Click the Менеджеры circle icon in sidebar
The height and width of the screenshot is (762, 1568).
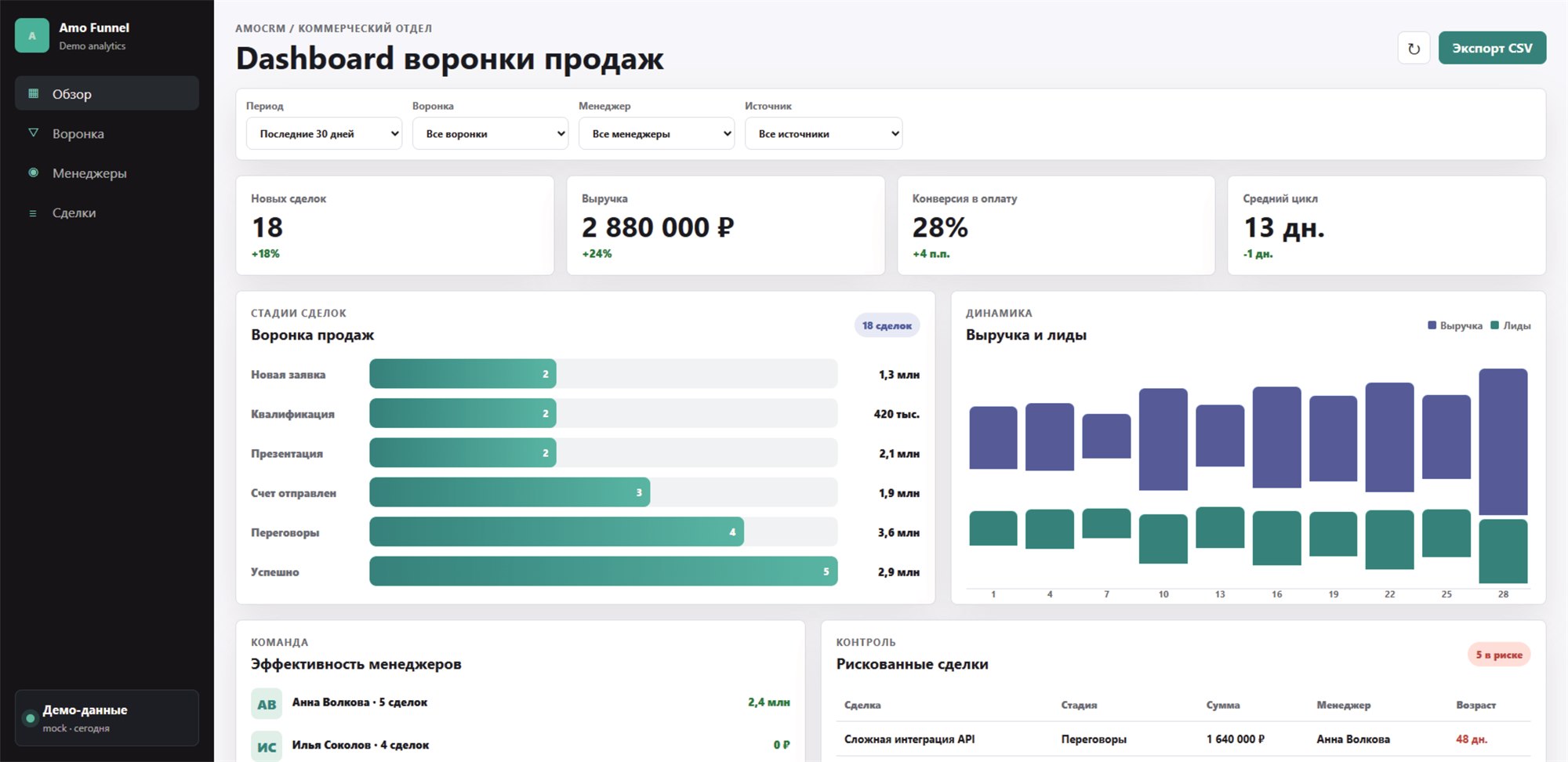coord(33,172)
